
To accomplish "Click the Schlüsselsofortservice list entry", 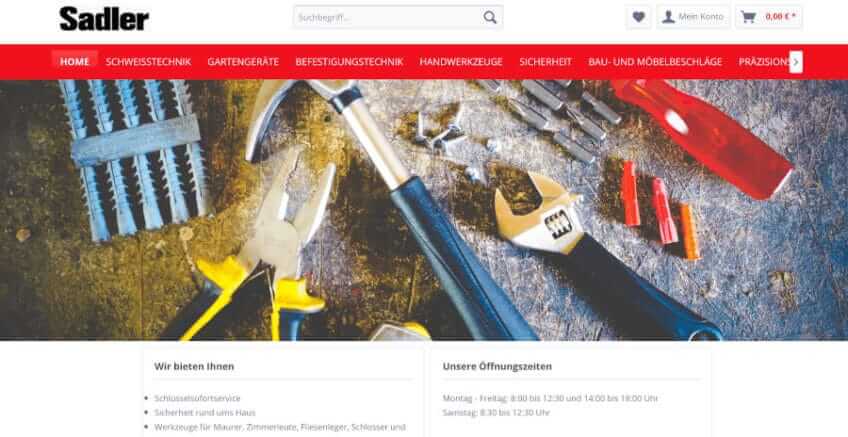I will click(x=197, y=399).
